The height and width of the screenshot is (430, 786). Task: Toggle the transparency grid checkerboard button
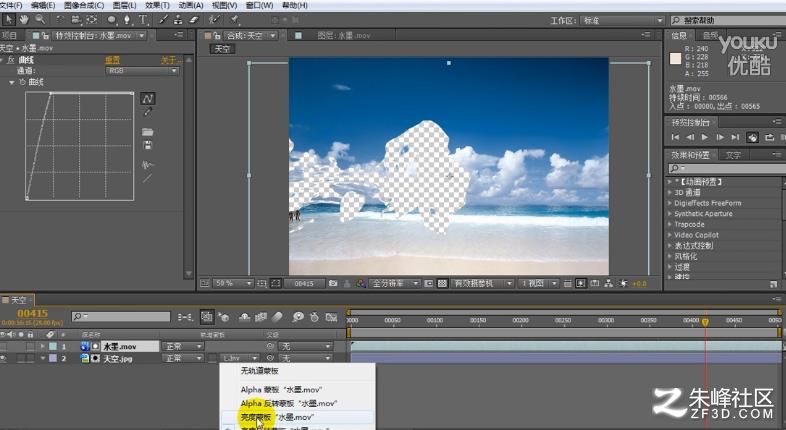(x=443, y=284)
